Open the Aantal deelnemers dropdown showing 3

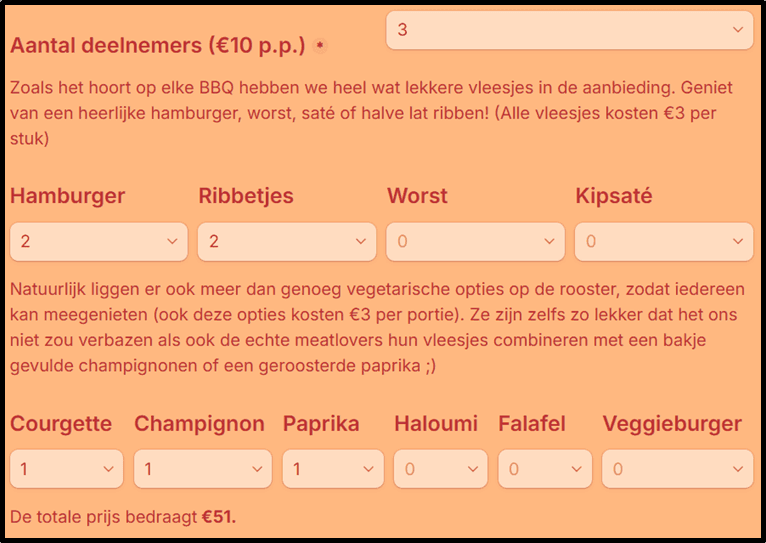[569, 30]
